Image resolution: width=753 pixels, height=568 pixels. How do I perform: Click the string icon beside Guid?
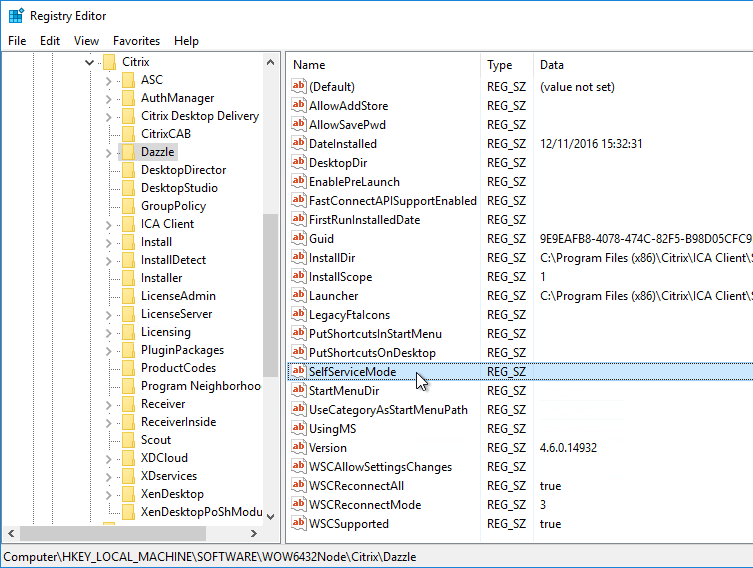(x=299, y=238)
